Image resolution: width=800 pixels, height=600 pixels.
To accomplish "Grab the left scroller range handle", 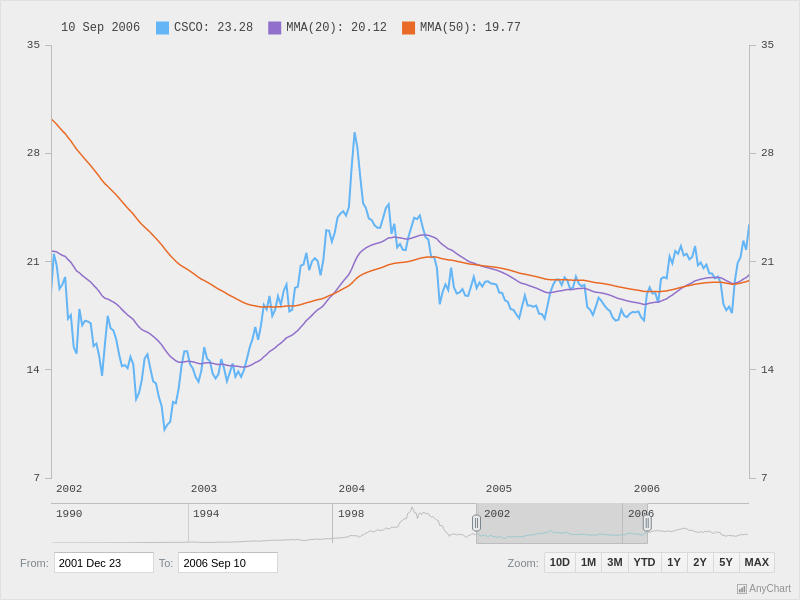I will click(x=476, y=523).
